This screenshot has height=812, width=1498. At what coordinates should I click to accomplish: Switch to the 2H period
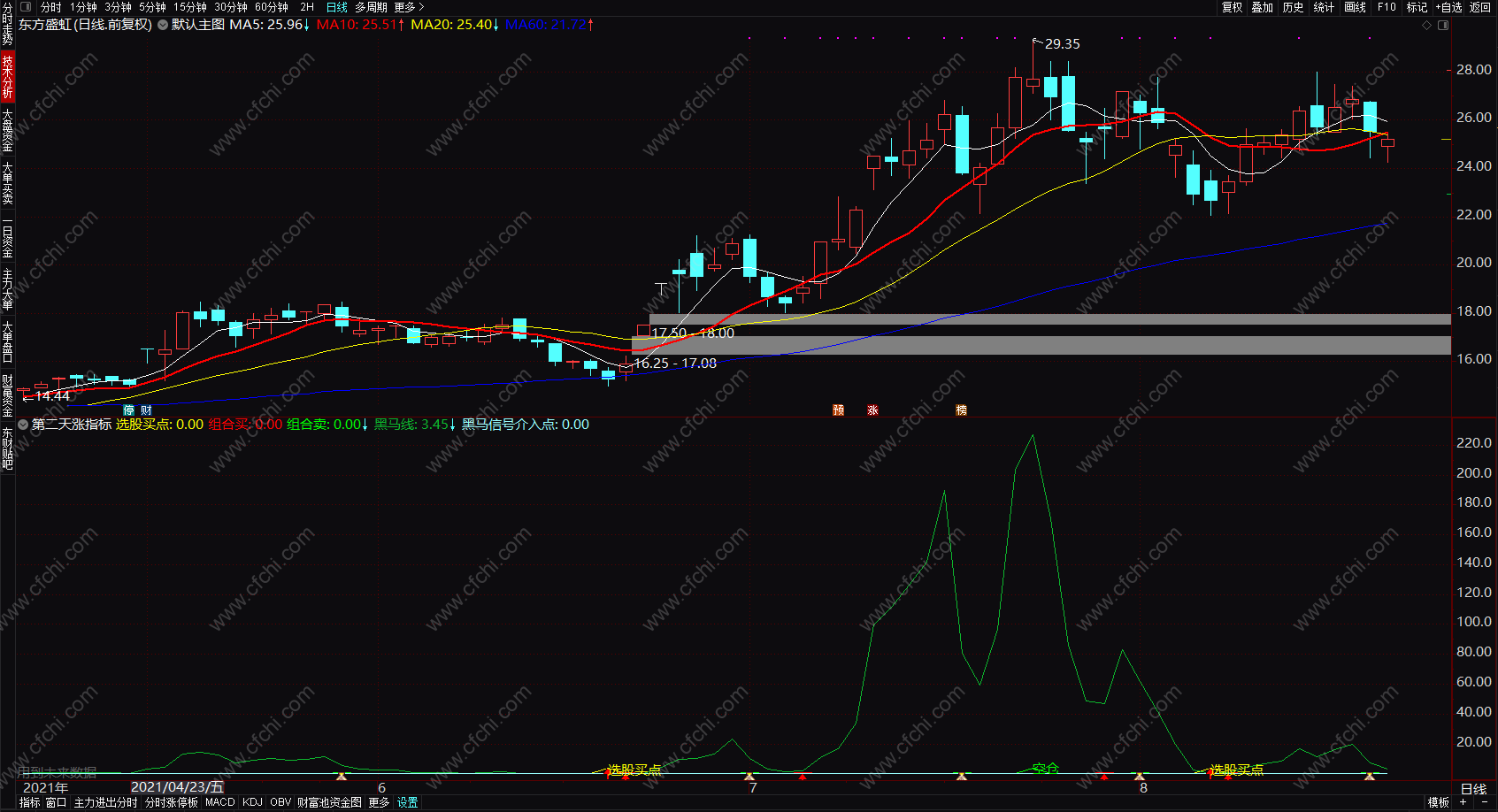point(307,7)
